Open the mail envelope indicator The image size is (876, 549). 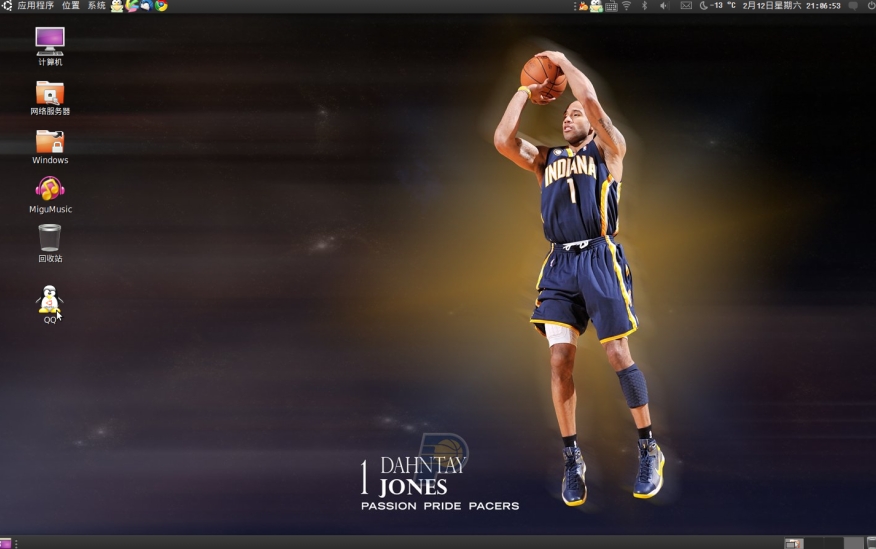[x=686, y=6]
